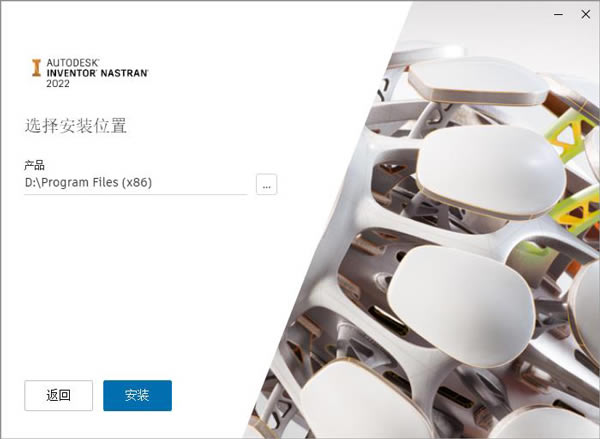Click the AUTODESK wordmark text
Screen dimensions: 600x439
(73, 62)
